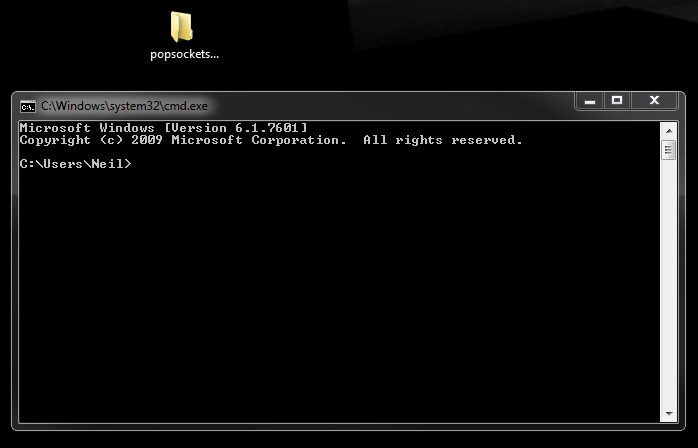Click the C:\Windows\system32\cmd.exe title text
The width and height of the screenshot is (698, 448).
[x=124, y=106]
